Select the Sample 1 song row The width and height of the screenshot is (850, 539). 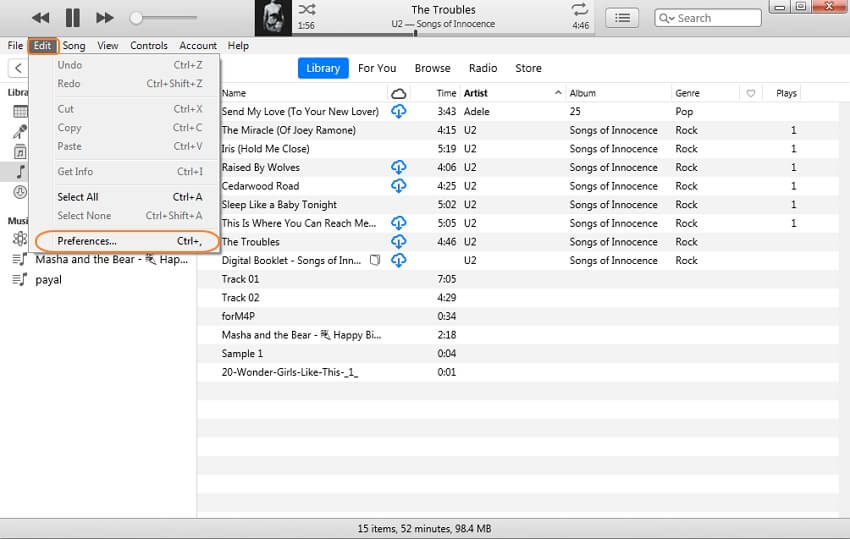click(518, 354)
